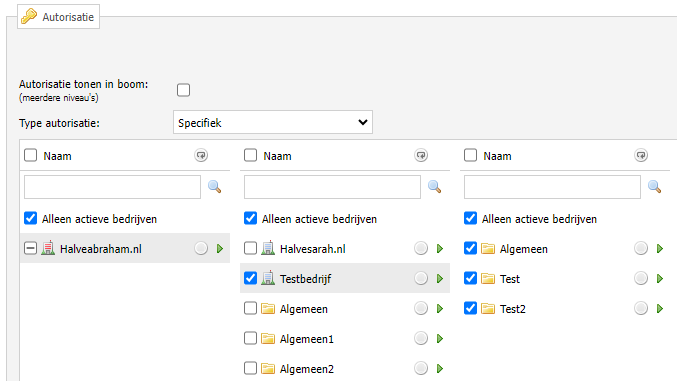The width and height of the screenshot is (677, 381).
Task: Check the Algemeen2 checkbox
Action: [x=250, y=368]
